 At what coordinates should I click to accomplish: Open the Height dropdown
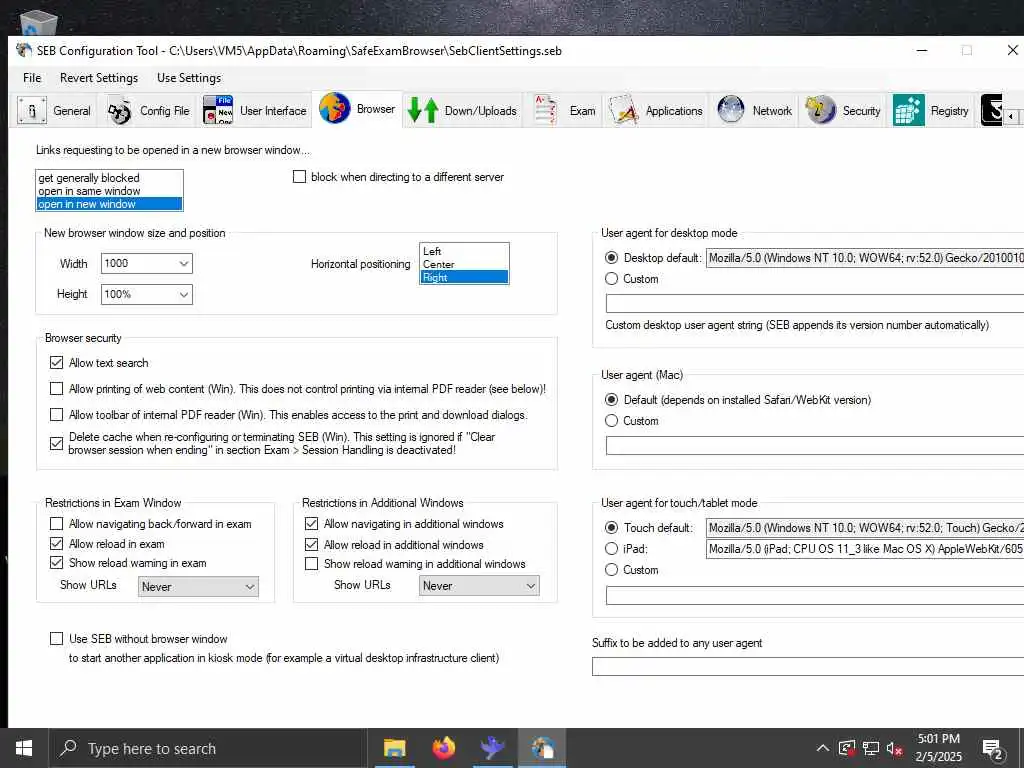pyautogui.click(x=184, y=295)
